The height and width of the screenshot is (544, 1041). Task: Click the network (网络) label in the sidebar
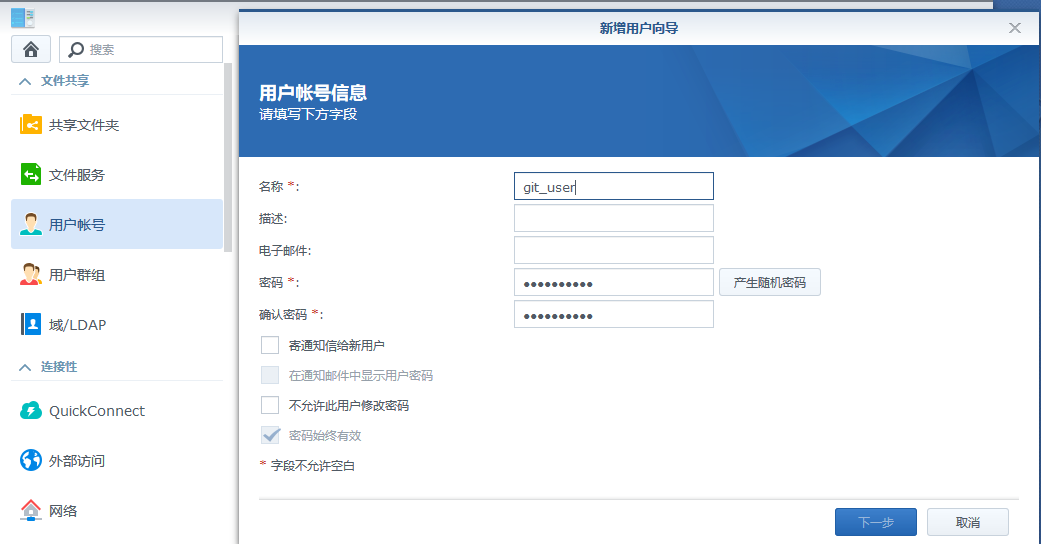click(63, 511)
